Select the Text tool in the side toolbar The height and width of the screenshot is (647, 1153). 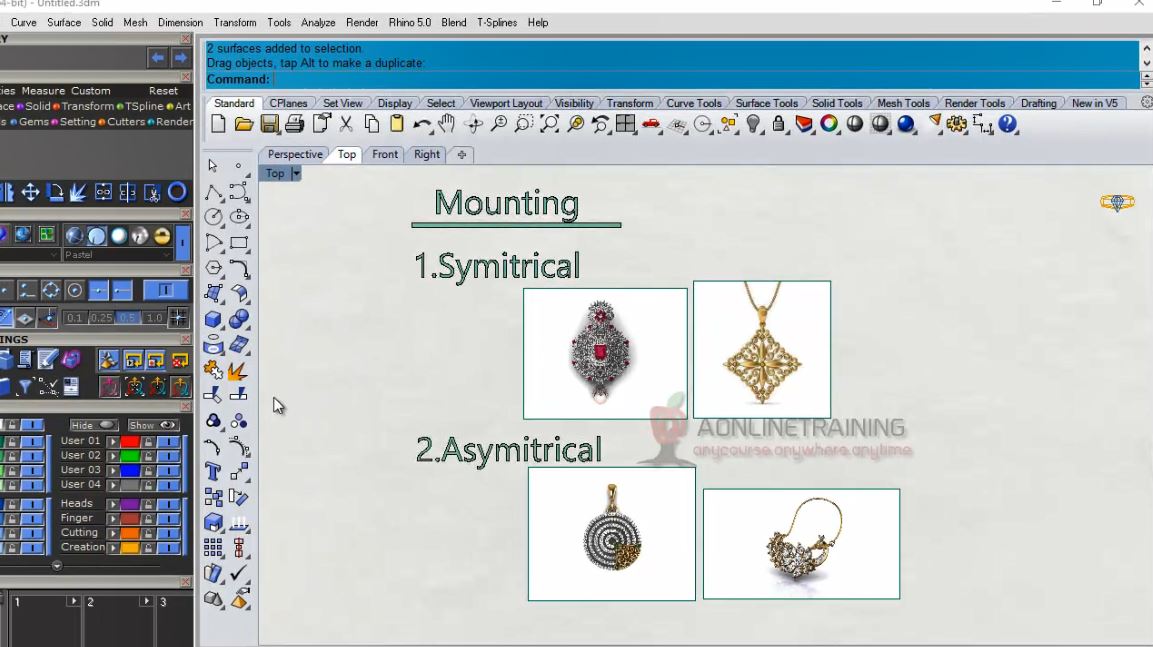214,470
